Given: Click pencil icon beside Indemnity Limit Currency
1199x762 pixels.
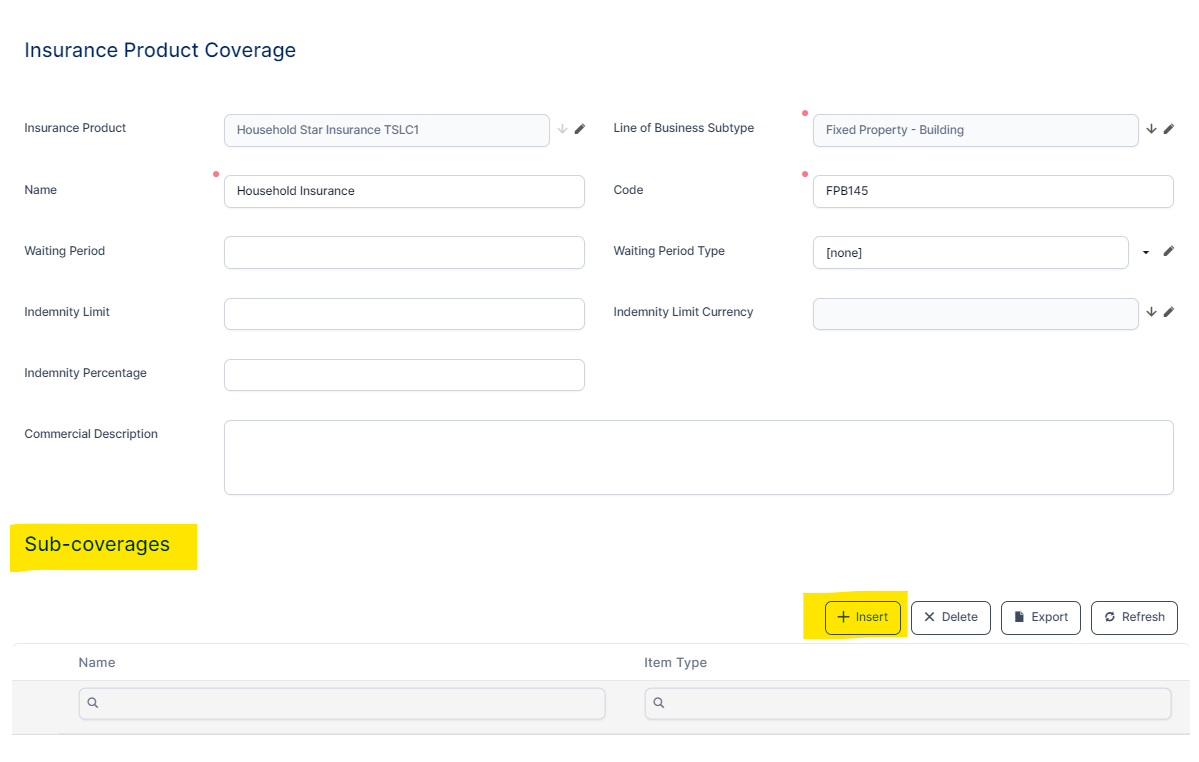Looking at the screenshot, I should (1169, 312).
